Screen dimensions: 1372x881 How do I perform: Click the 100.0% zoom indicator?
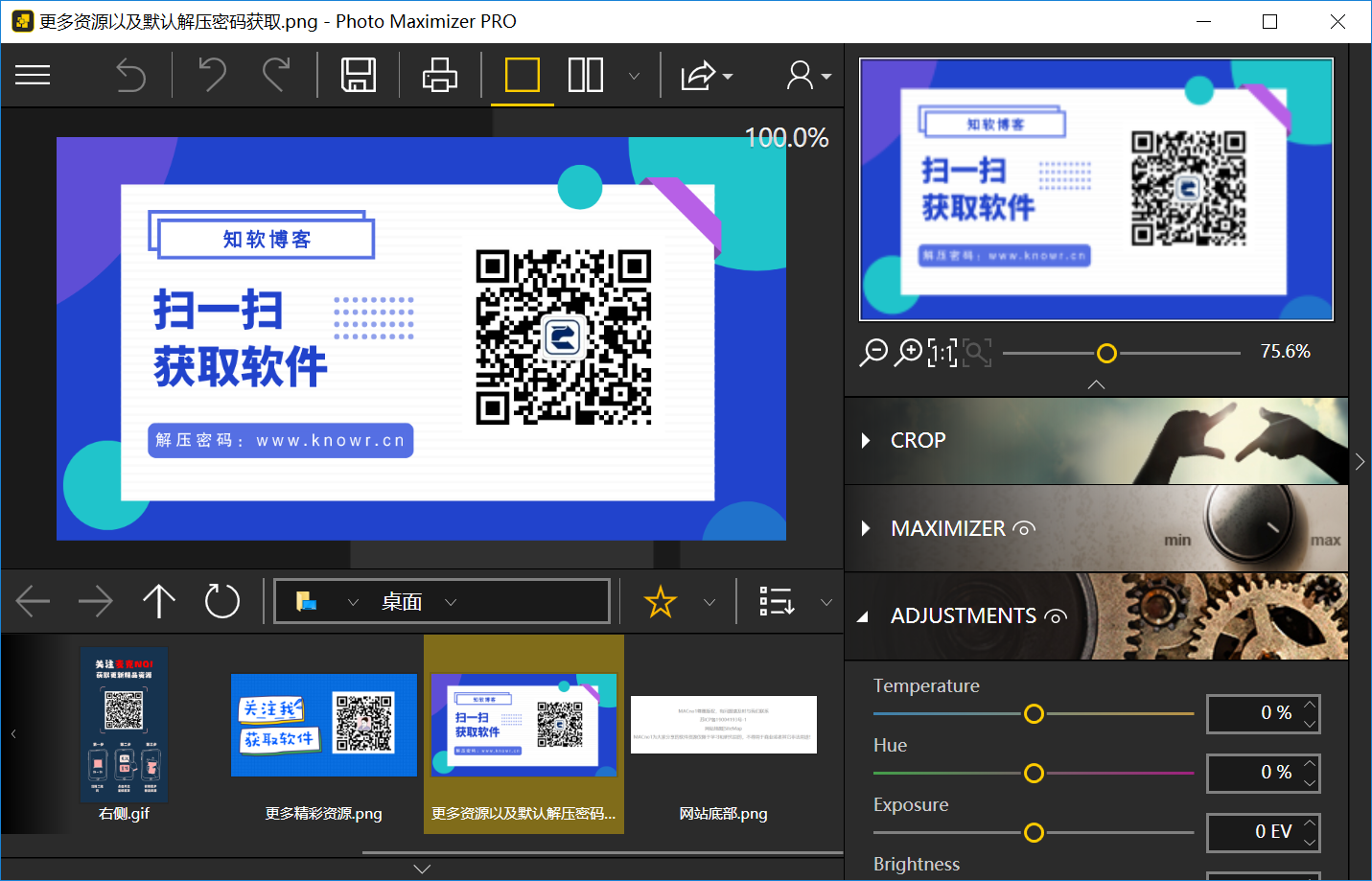coord(786,138)
